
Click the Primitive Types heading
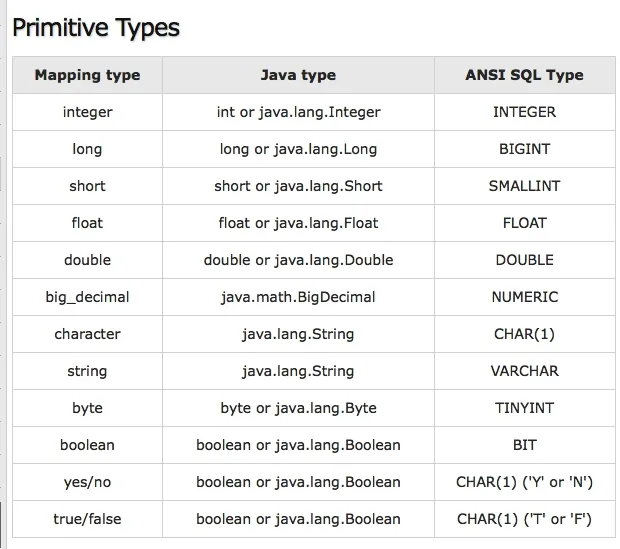(96, 28)
